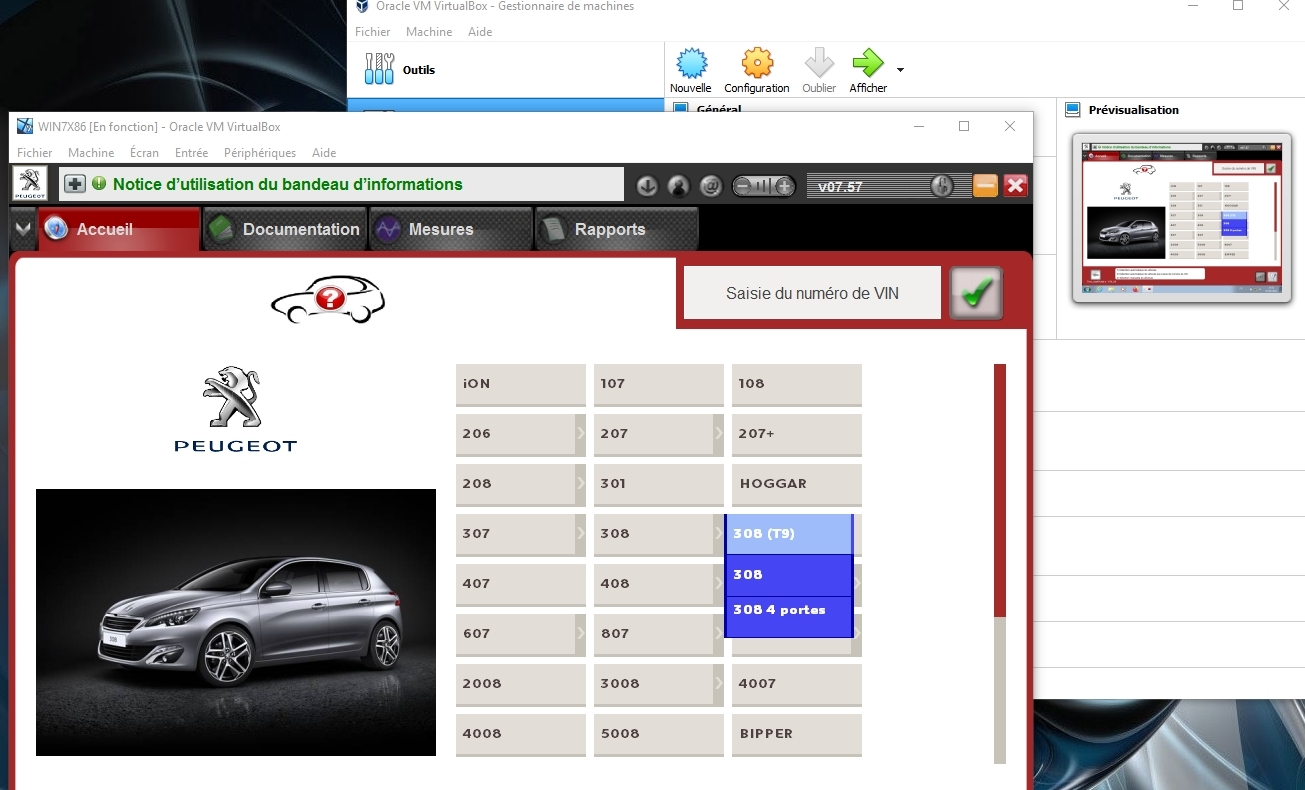Screen dimensions: 1305x790
Task: Click the red model list scrollbar
Action: 1000,490
